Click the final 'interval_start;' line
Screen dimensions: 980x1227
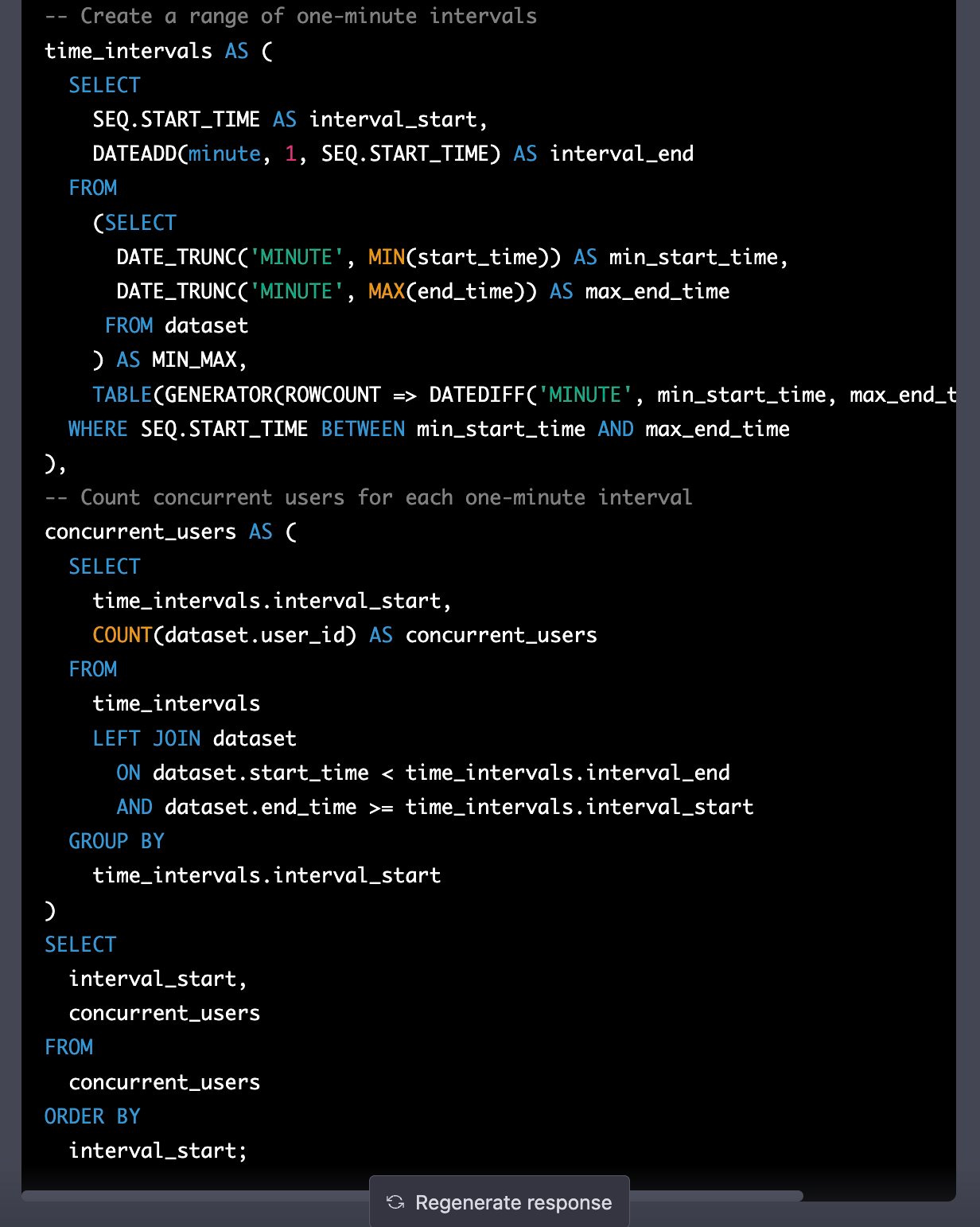[158, 1151]
